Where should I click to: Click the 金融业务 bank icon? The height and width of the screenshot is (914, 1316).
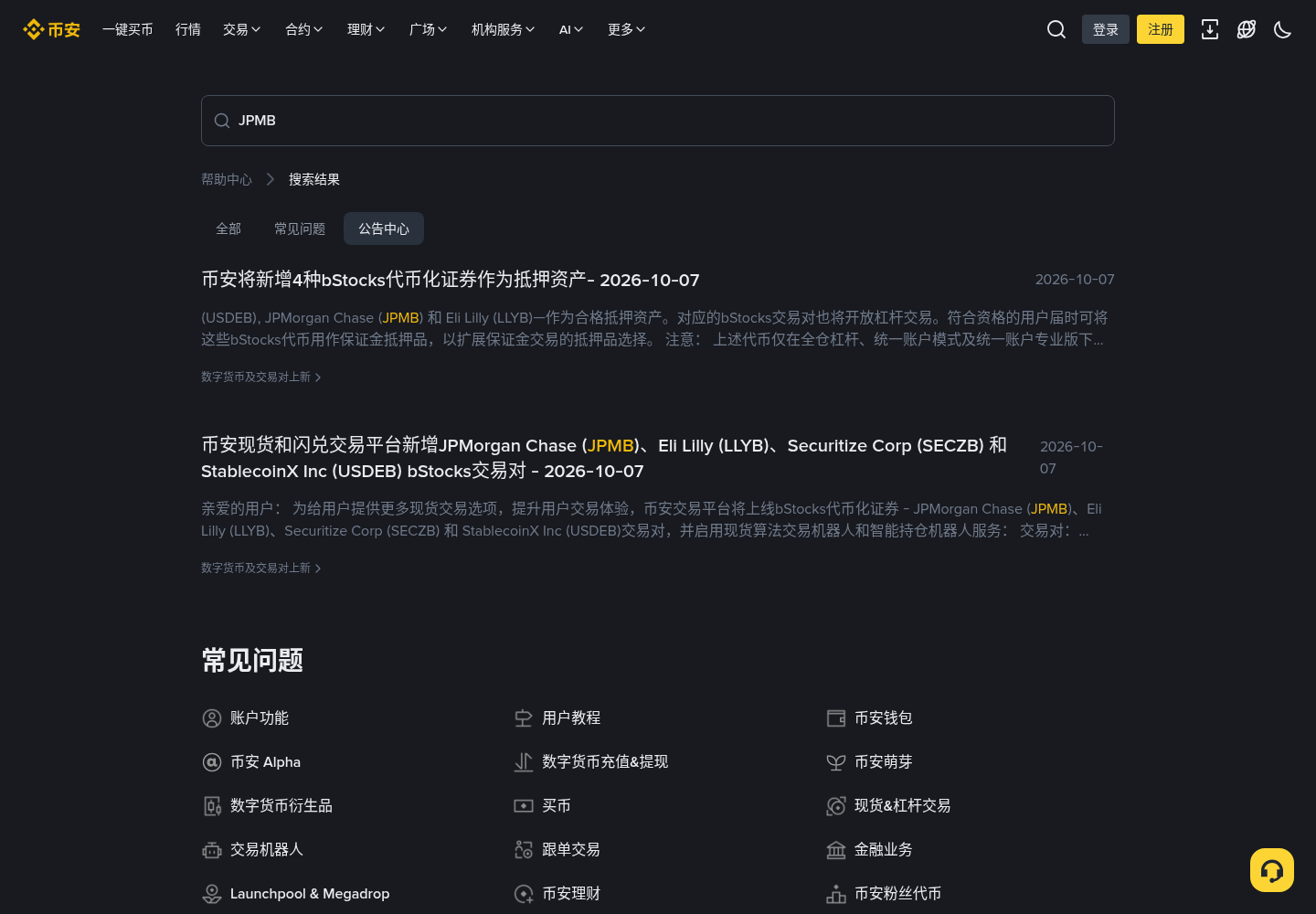click(836, 850)
